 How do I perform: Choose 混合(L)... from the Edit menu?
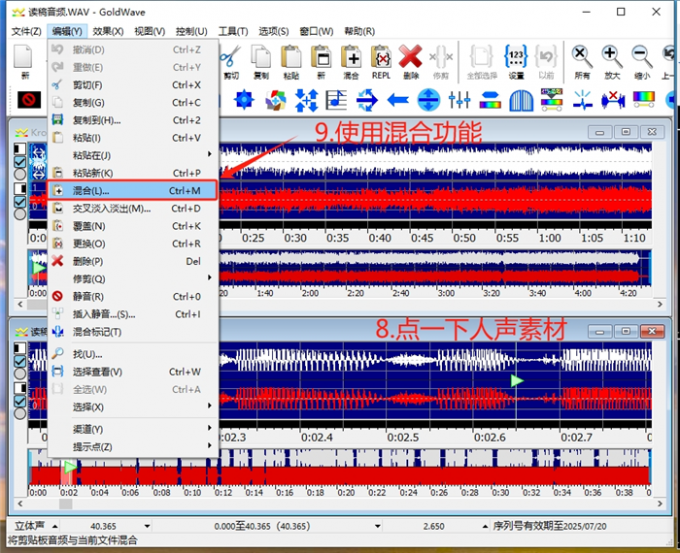tap(133, 190)
